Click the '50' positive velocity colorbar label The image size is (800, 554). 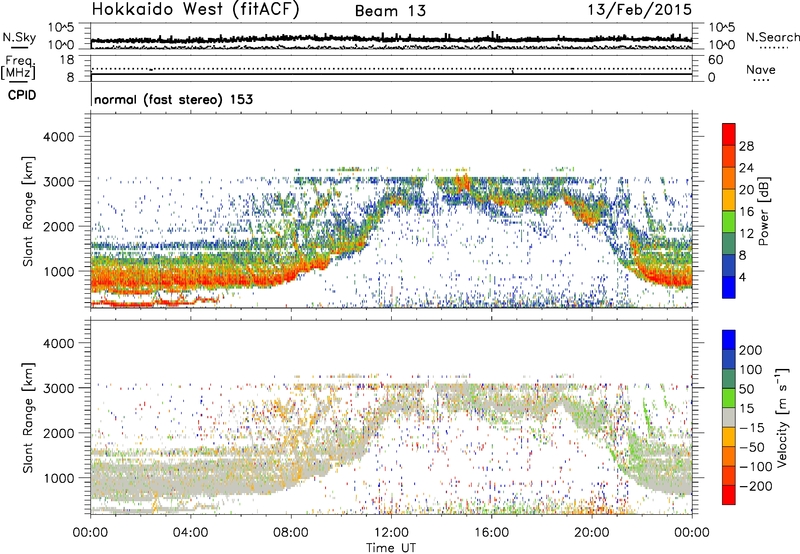click(x=746, y=389)
